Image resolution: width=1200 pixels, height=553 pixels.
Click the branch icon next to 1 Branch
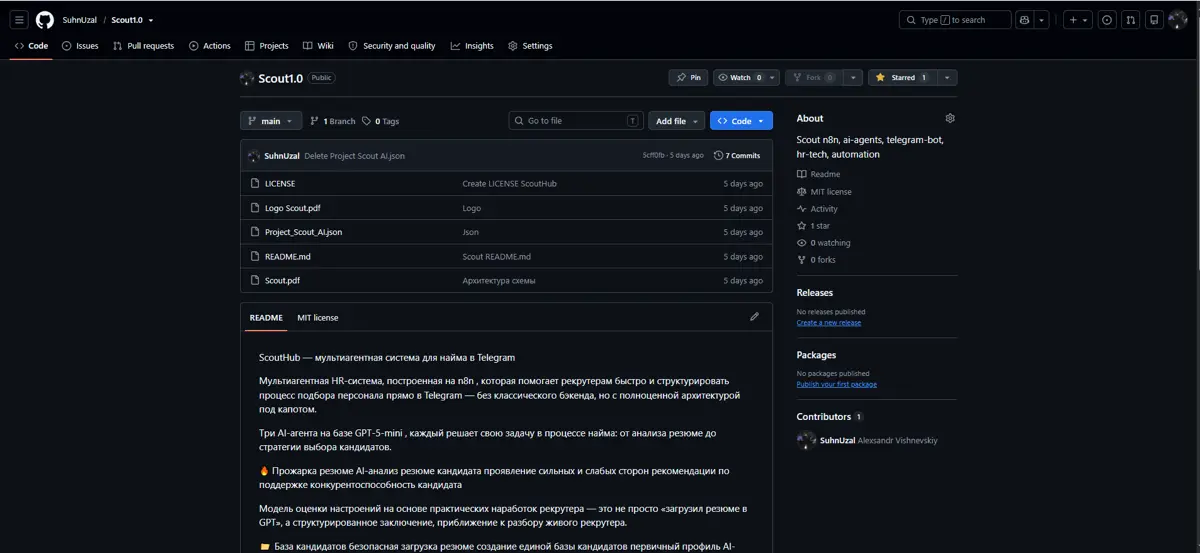[315, 121]
